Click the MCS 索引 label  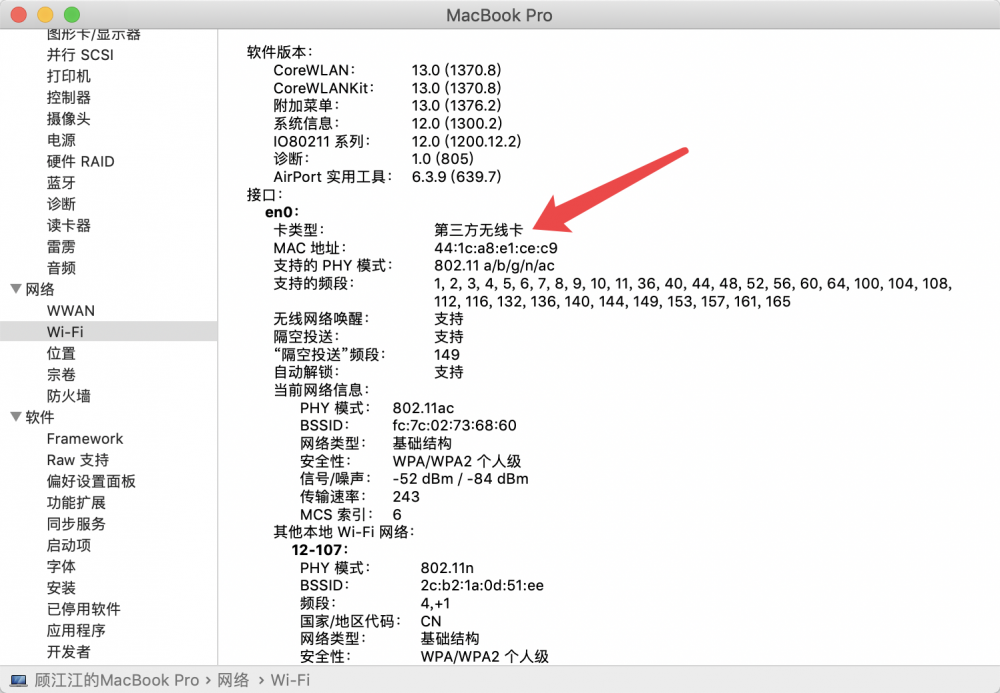(x=335, y=514)
